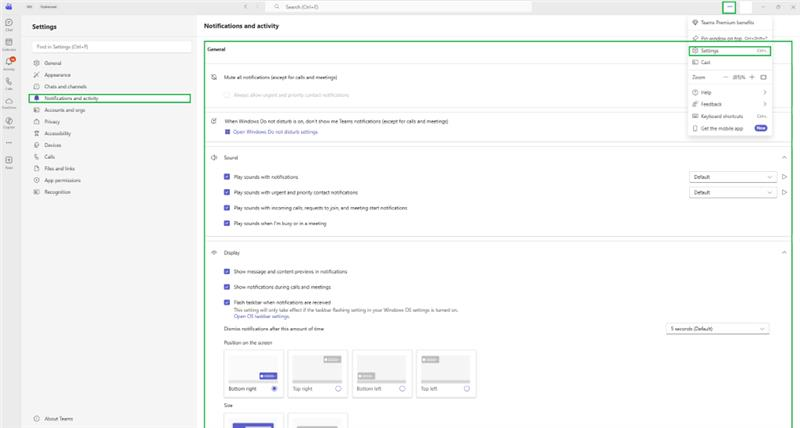Toggle Show message and content previews checkbox
The image size is (800, 428).
tap(227, 272)
